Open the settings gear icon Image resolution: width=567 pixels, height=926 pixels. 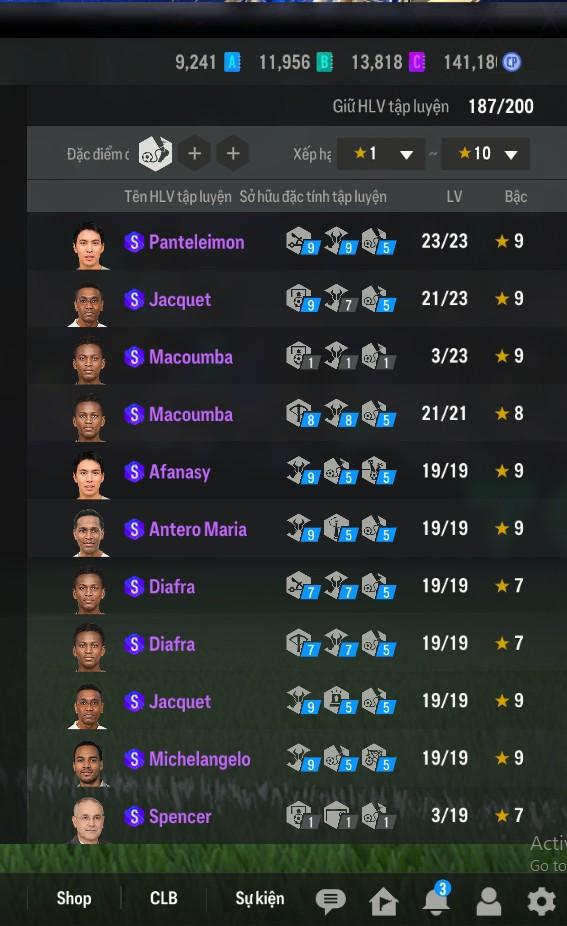point(541,901)
